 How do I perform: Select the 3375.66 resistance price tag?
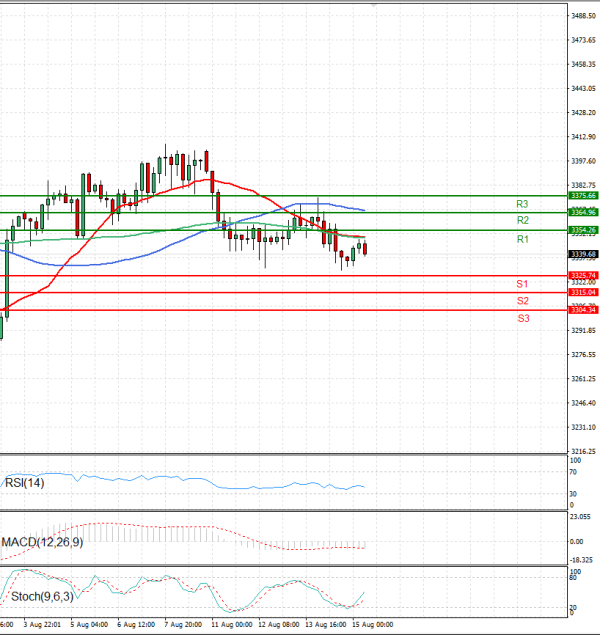(x=583, y=196)
